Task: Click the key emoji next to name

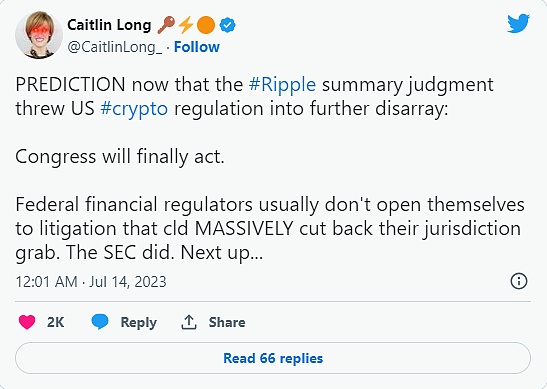Action: (x=166, y=25)
